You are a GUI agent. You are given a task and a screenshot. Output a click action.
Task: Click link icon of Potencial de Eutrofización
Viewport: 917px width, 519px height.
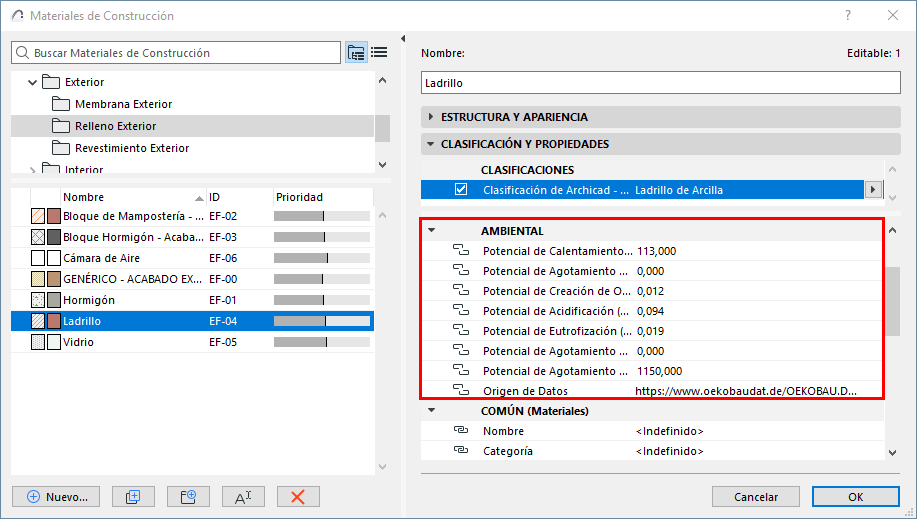pos(461,330)
